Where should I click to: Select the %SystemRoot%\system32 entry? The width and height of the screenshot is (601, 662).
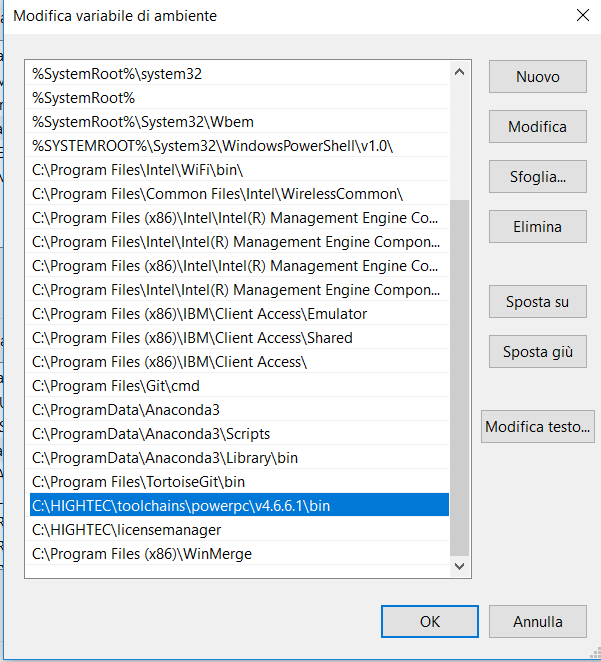pos(124,74)
